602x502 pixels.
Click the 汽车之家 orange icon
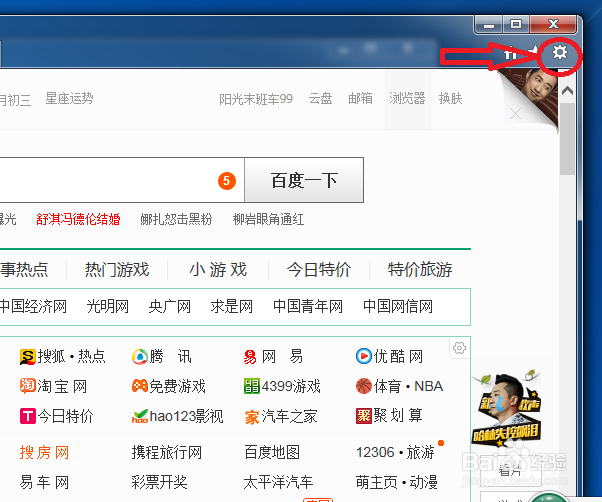click(252, 417)
